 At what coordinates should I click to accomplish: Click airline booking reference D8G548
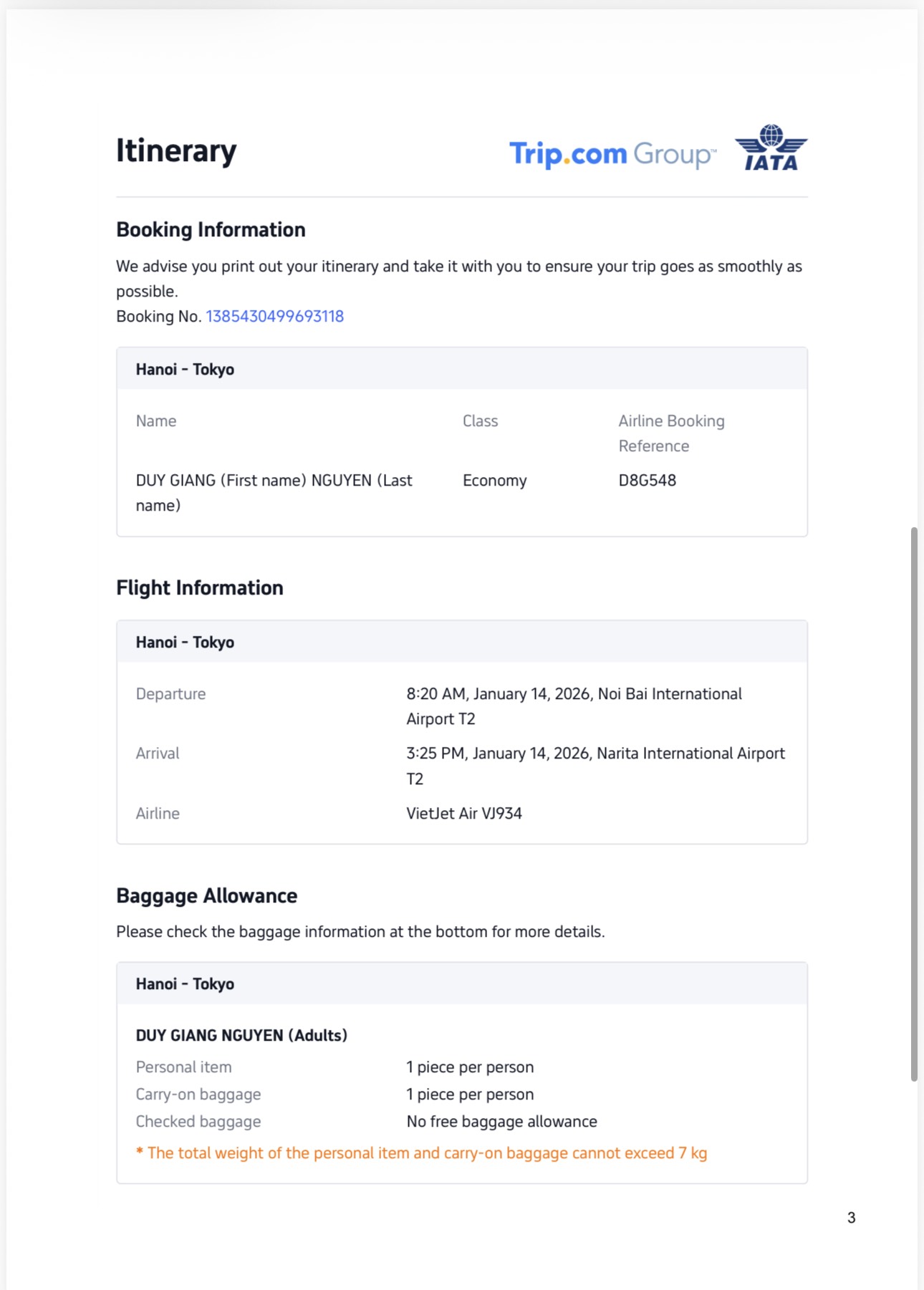pyautogui.click(x=647, y=481)
